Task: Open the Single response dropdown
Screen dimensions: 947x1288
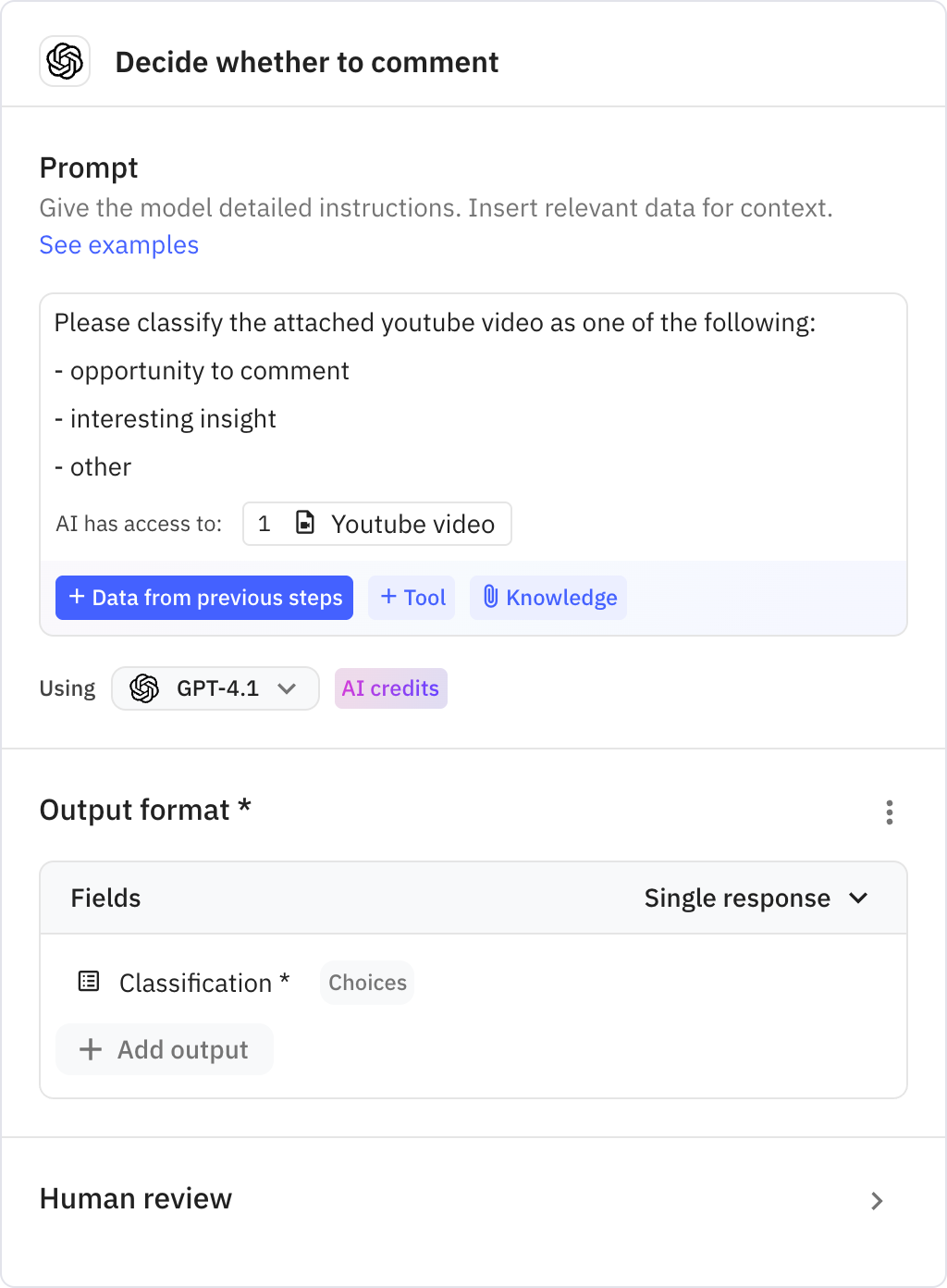Action: (x=757, y=898)
